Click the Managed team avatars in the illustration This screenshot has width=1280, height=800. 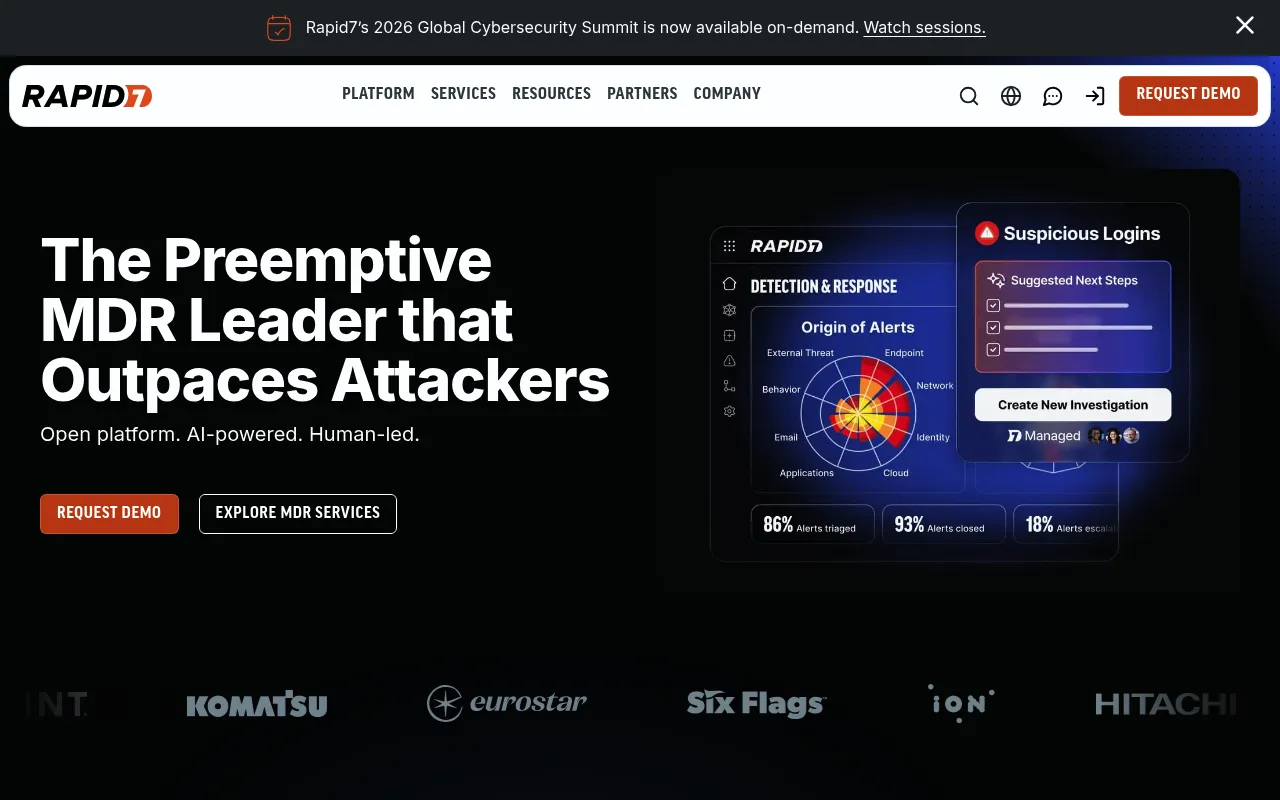(x=1114, y=436)
